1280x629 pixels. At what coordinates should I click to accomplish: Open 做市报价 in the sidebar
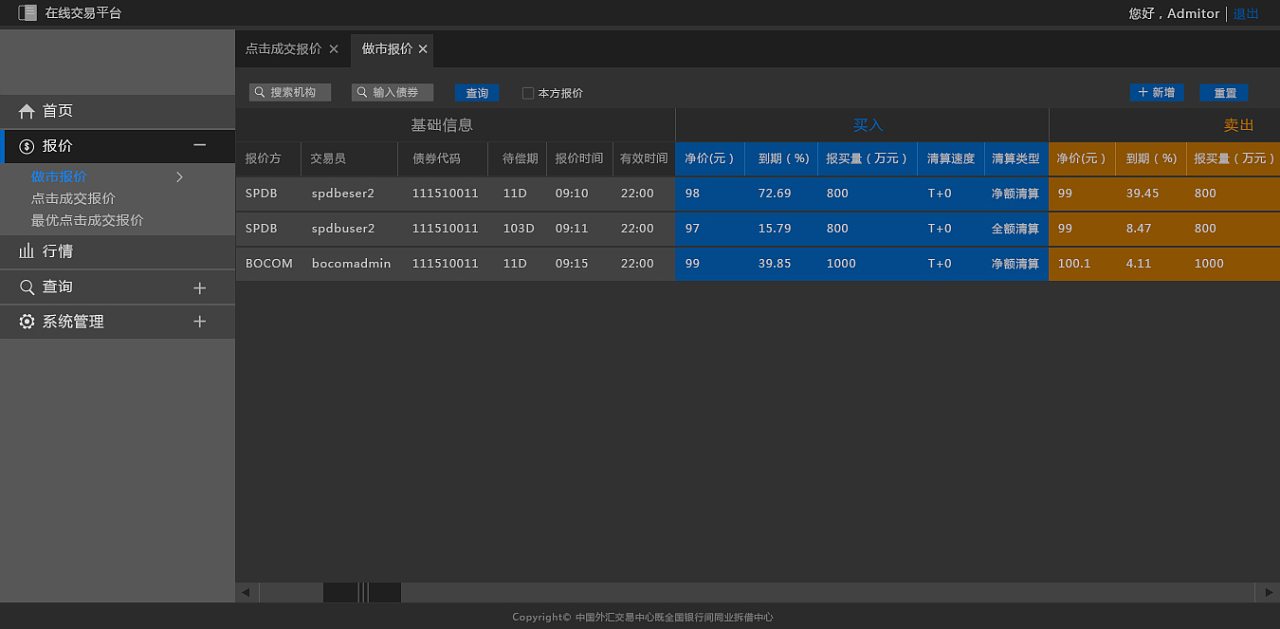pyautogui.click(x=59, y=177)
